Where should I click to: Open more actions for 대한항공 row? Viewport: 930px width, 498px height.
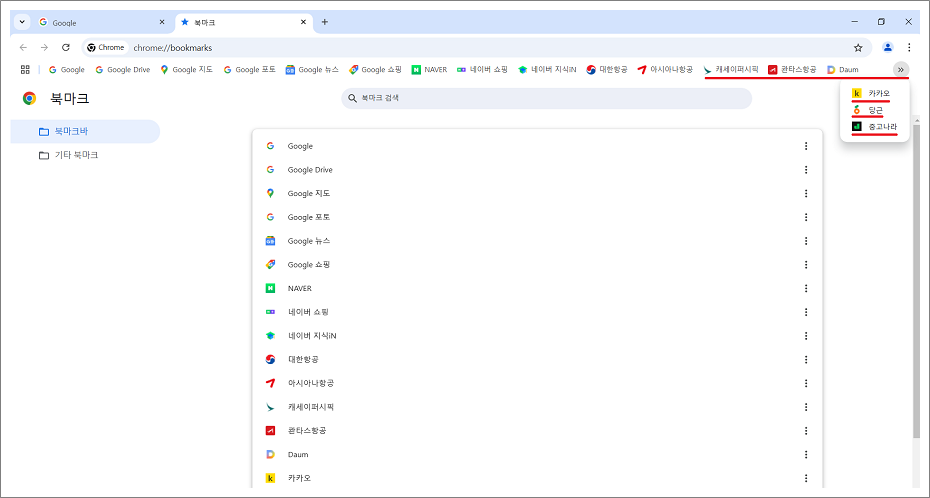click(x=805, y=359)
